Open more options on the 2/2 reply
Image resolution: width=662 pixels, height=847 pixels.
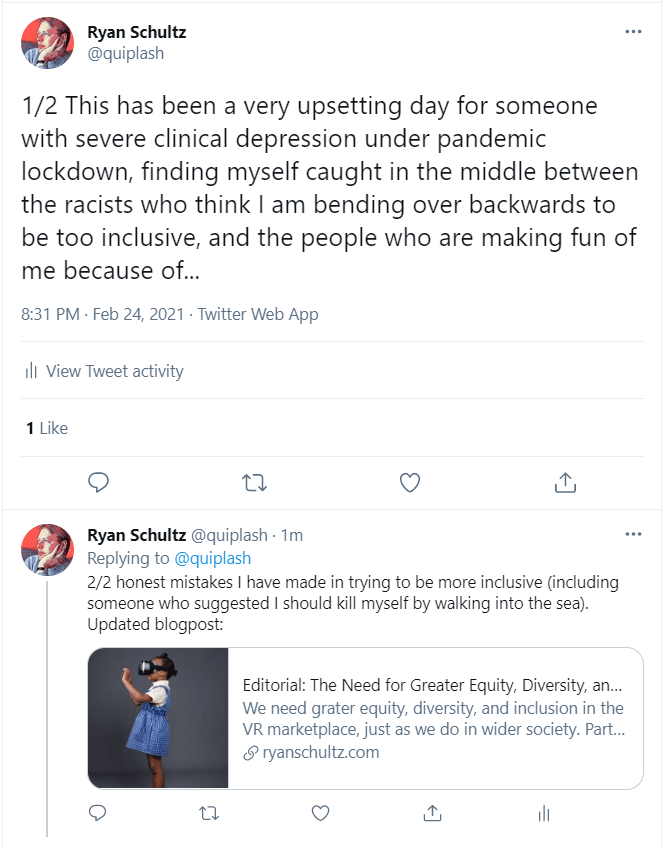[633, 534]
